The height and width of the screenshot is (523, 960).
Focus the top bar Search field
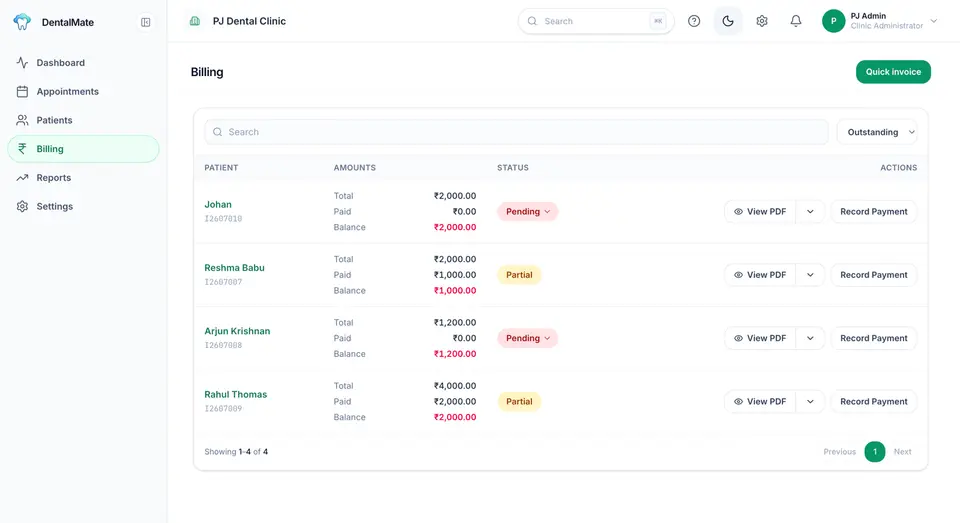[x=596, y=21]
